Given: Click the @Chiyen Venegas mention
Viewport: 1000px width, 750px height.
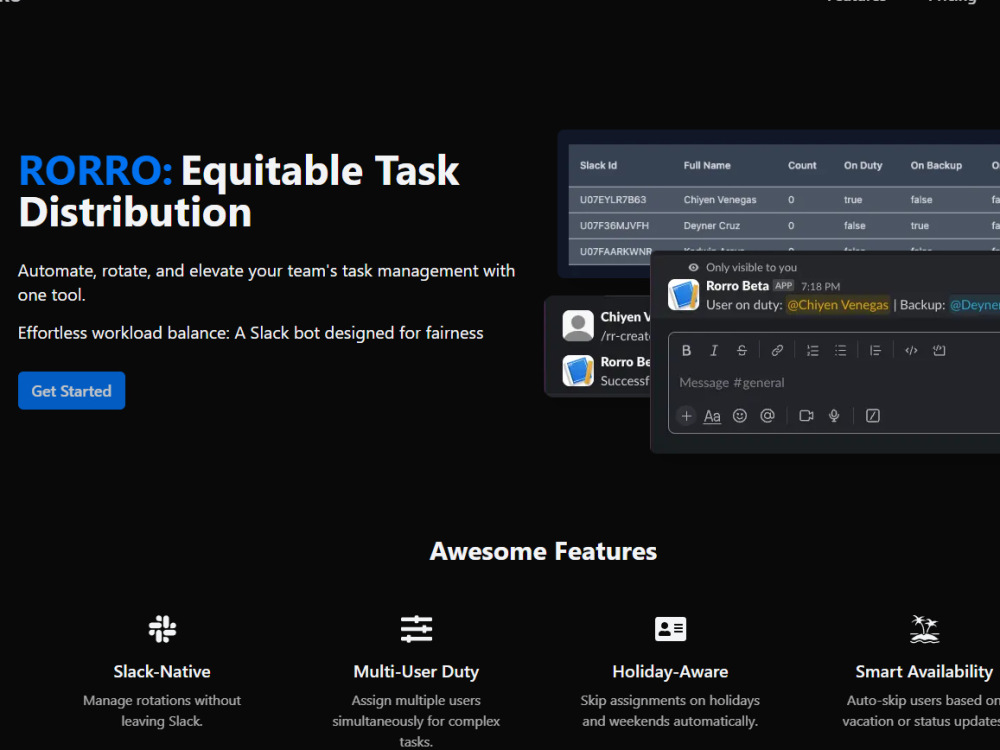Looking at the screenshot, I should (x=837, y=305).
